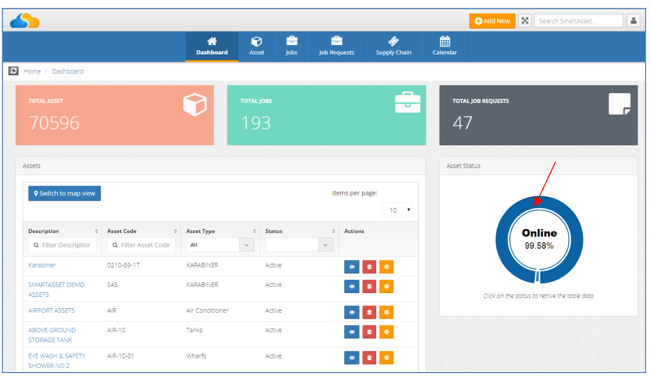
Task: Click the Add New button
Action: pos(492,21)
